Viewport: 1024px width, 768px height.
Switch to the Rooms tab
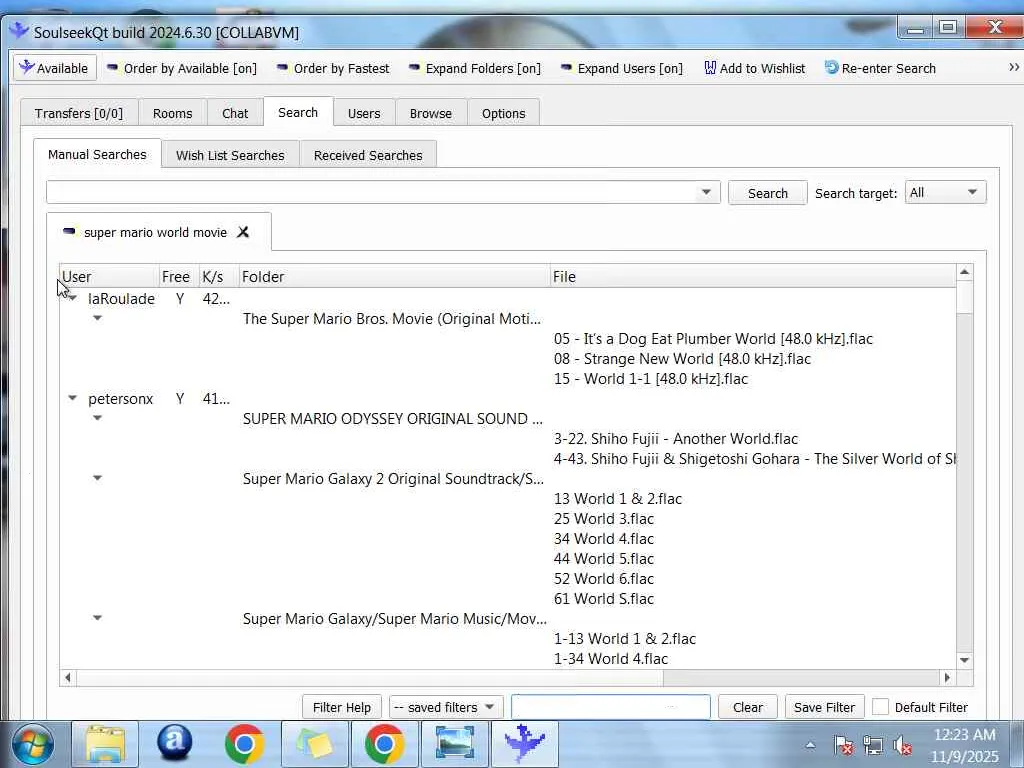[x=172, y=113]
